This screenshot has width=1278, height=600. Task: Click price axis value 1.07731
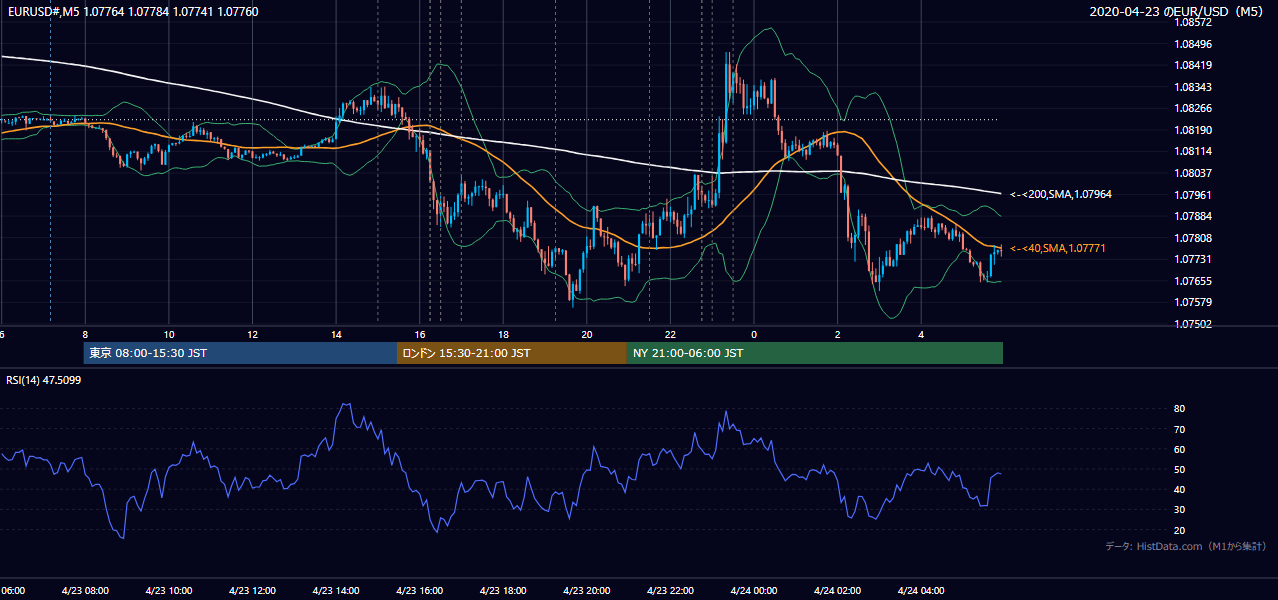(1193, 259)
